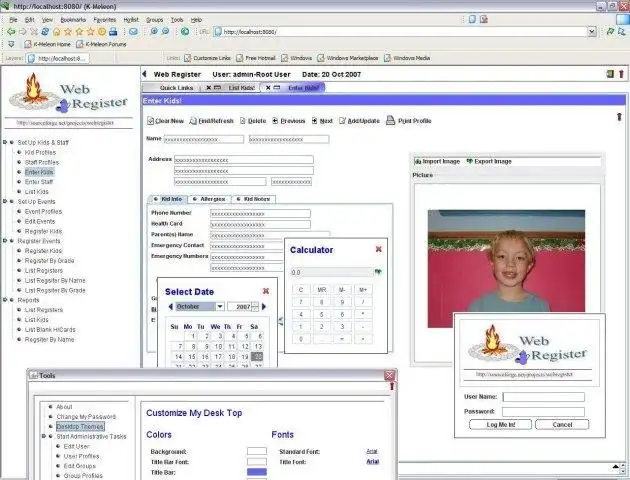Click the year stepper next to 2007

(255, 306)
